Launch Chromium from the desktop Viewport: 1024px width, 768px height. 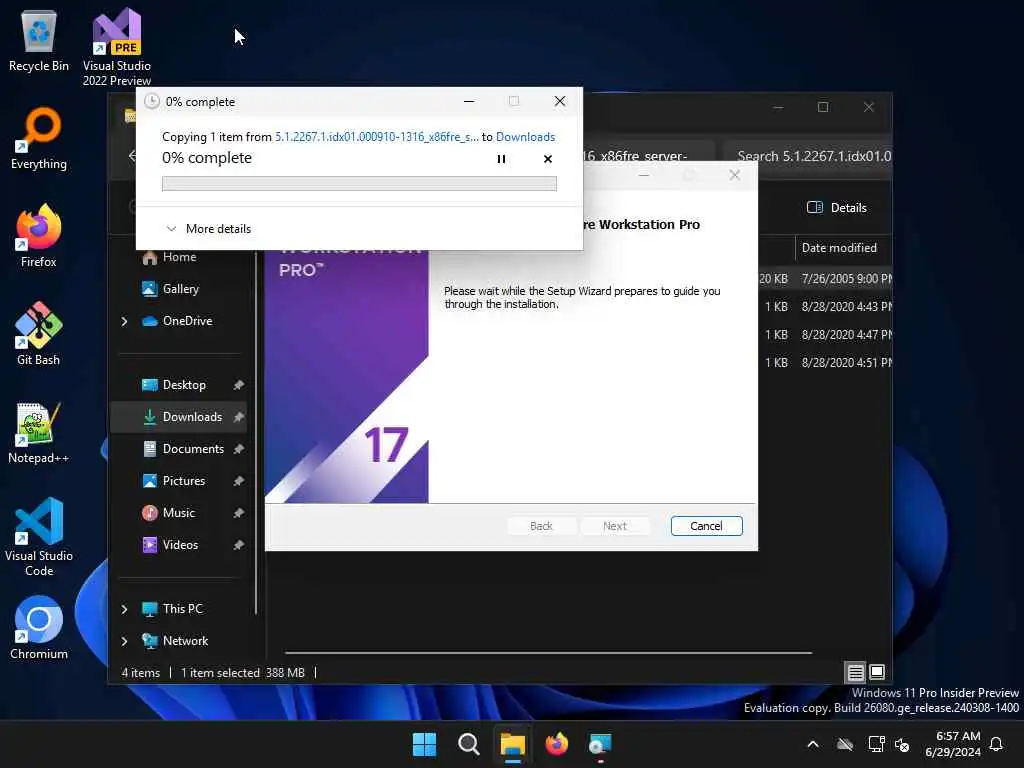point(39,628)
